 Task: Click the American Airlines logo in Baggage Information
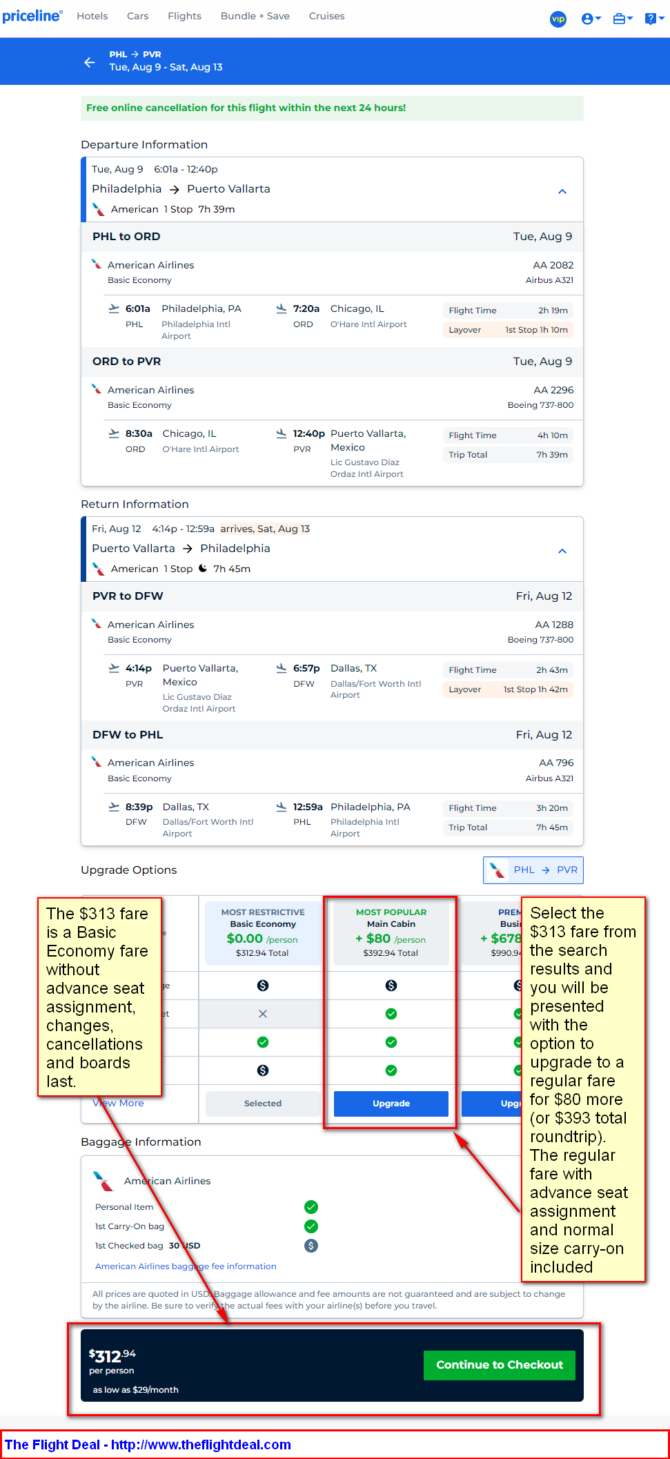[103, 1180]
